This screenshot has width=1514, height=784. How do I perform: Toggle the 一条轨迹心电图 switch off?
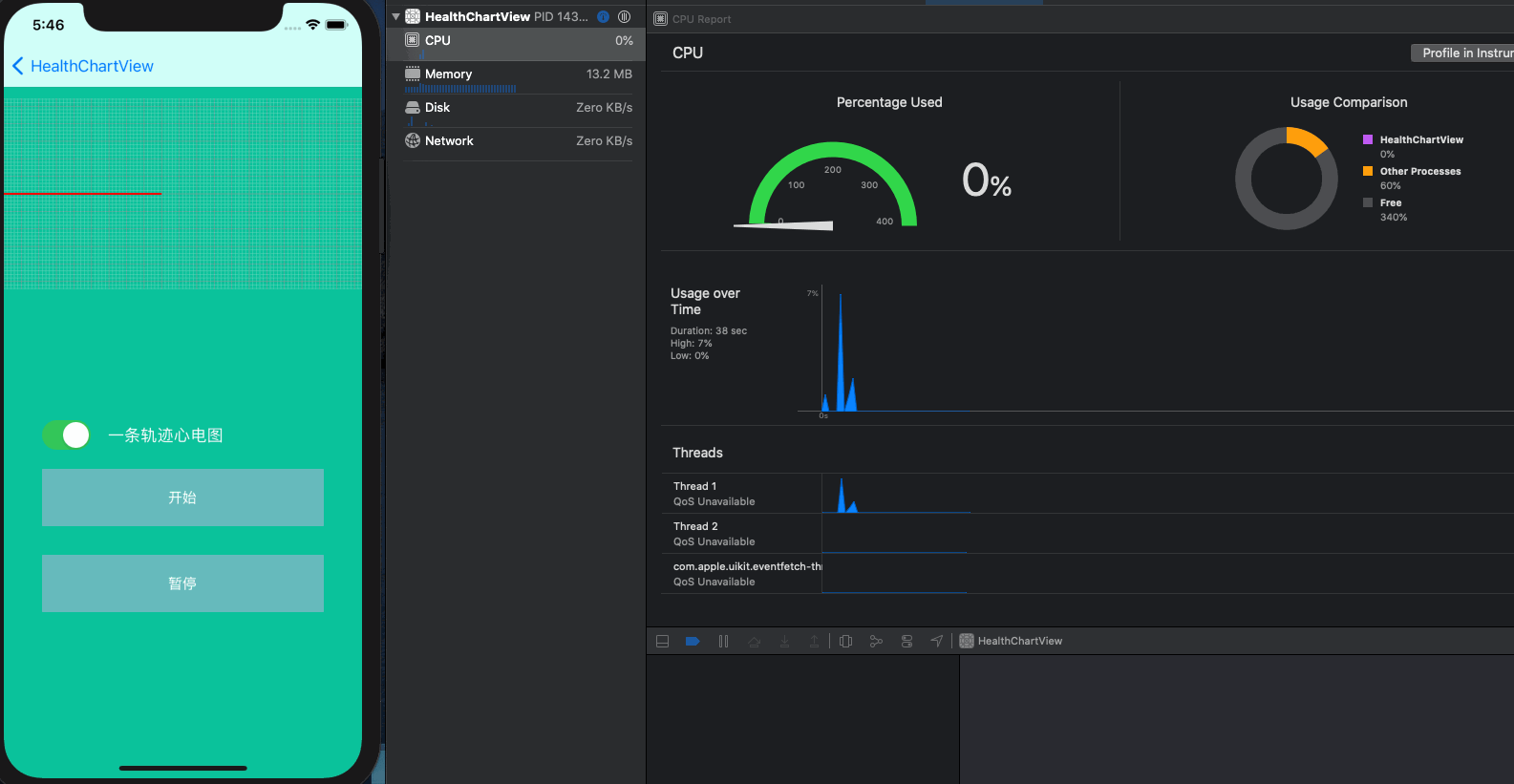click(66, 435)
